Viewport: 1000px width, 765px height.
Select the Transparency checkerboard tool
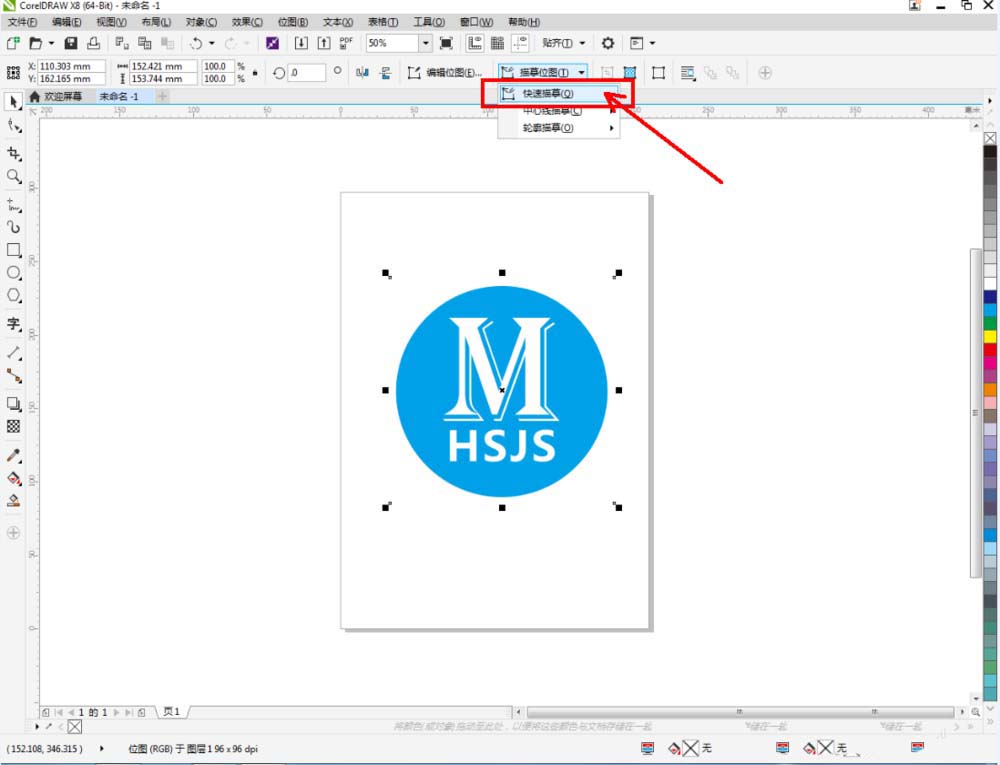tap(13, 426)
